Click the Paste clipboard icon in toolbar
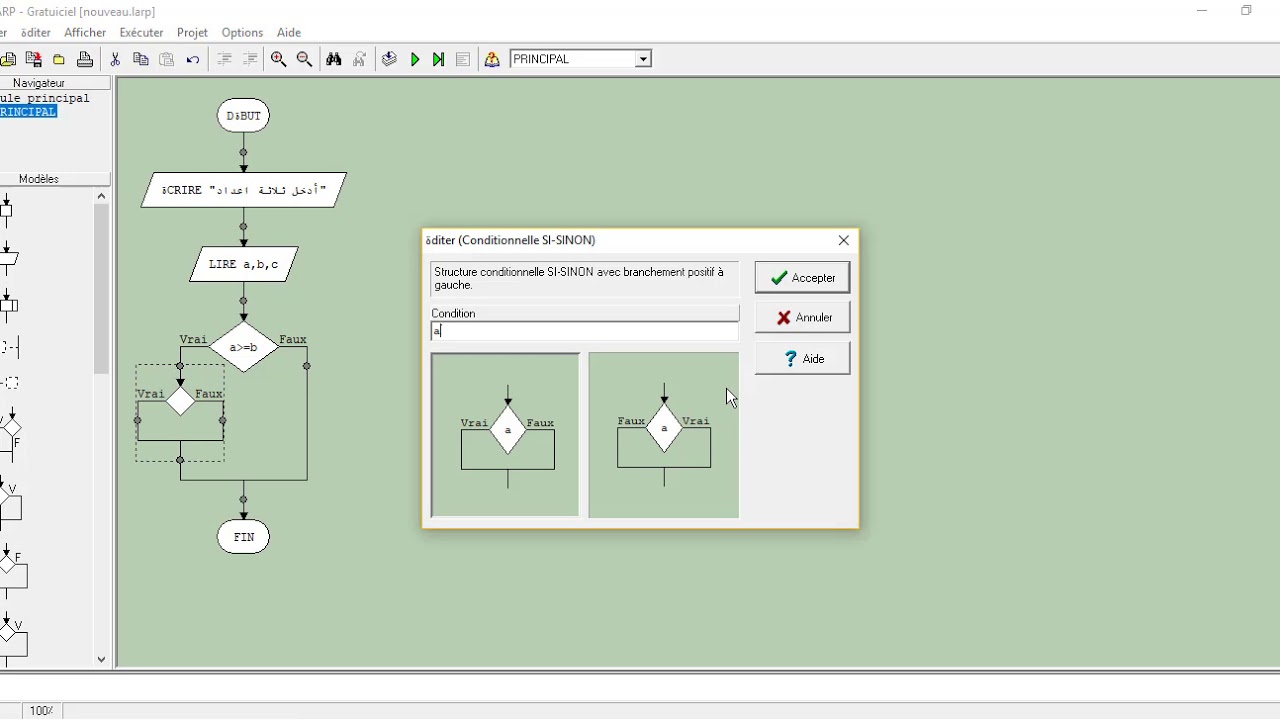 (x=167, y=59)
